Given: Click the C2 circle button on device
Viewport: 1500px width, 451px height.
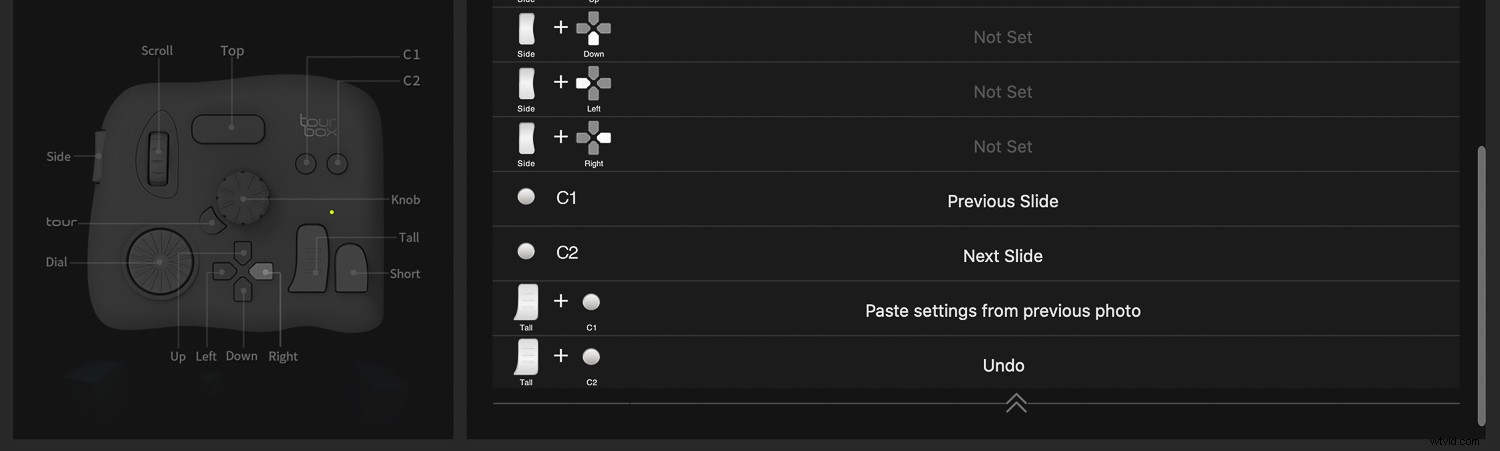Looking at the screenshot, I should 338,163.
